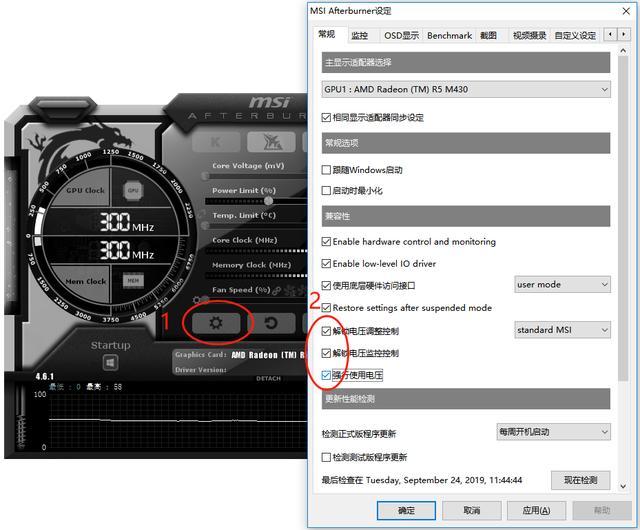Adjust the Power Limit slider handle

269,201
